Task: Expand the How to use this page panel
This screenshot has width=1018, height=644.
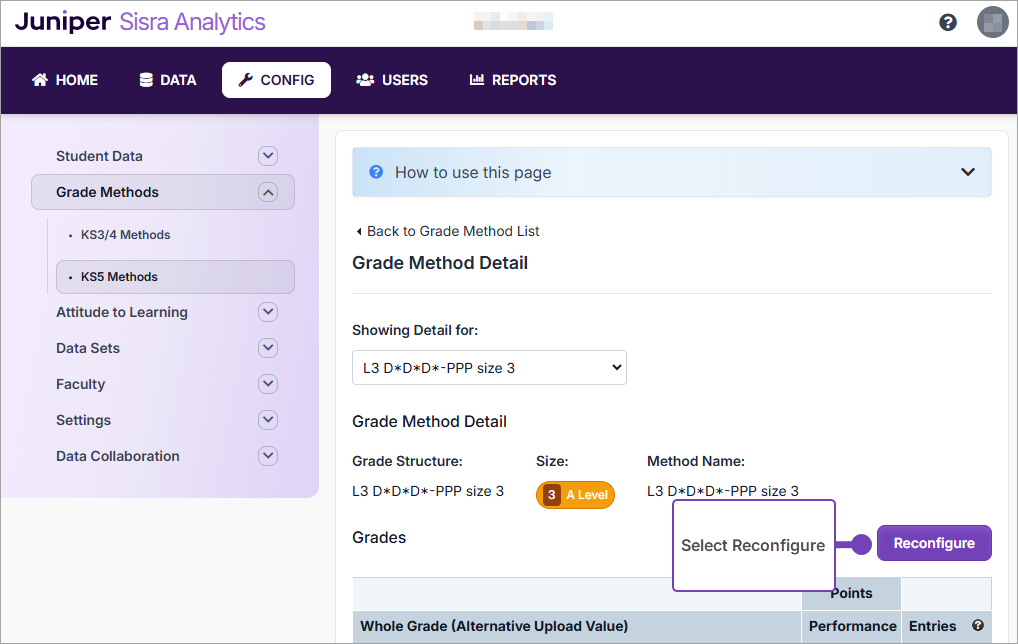Action: (x=967, y=172)
